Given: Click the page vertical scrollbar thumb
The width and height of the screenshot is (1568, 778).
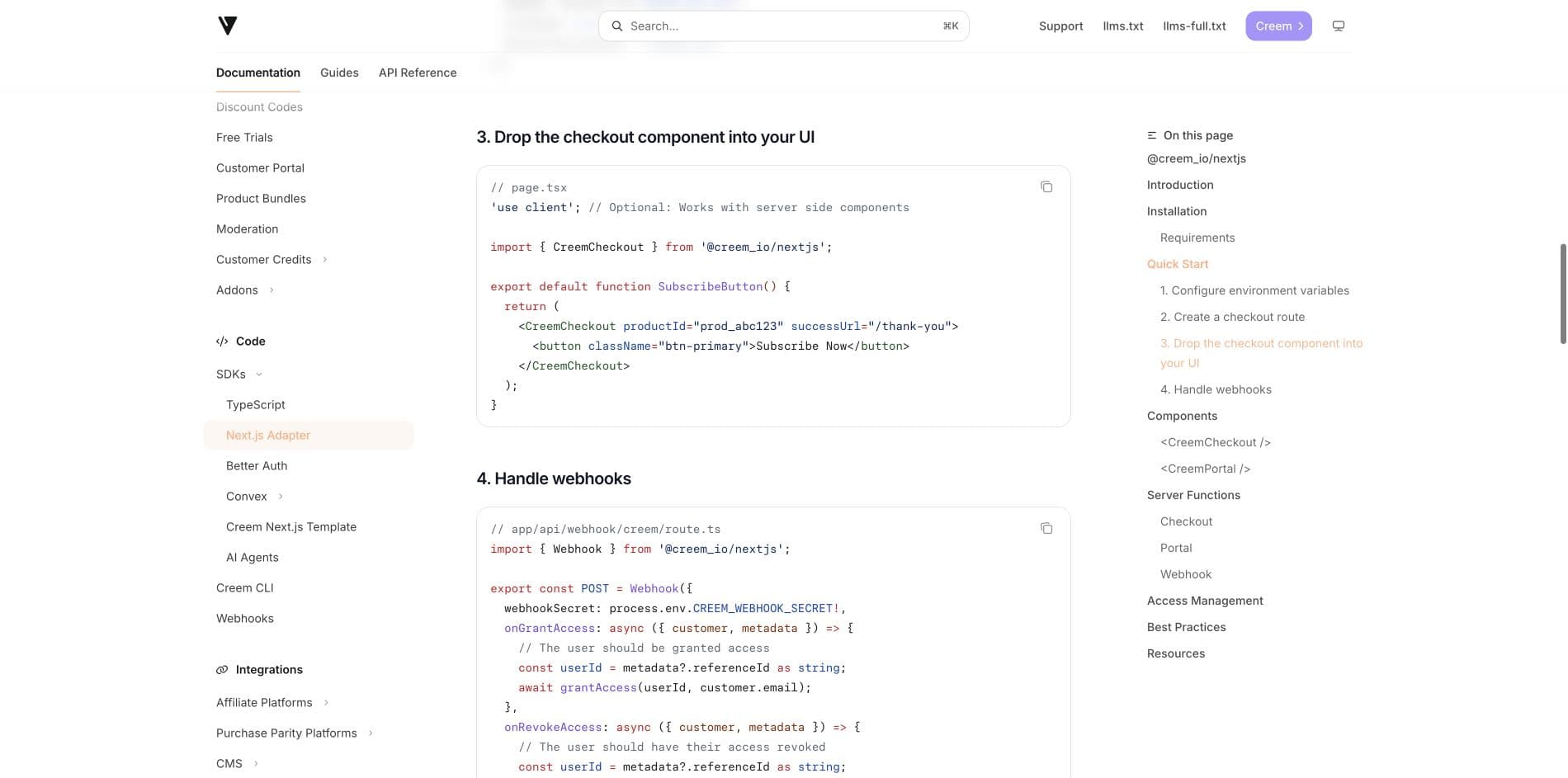Looking at the screenshot, I should tap(1562, 294).
